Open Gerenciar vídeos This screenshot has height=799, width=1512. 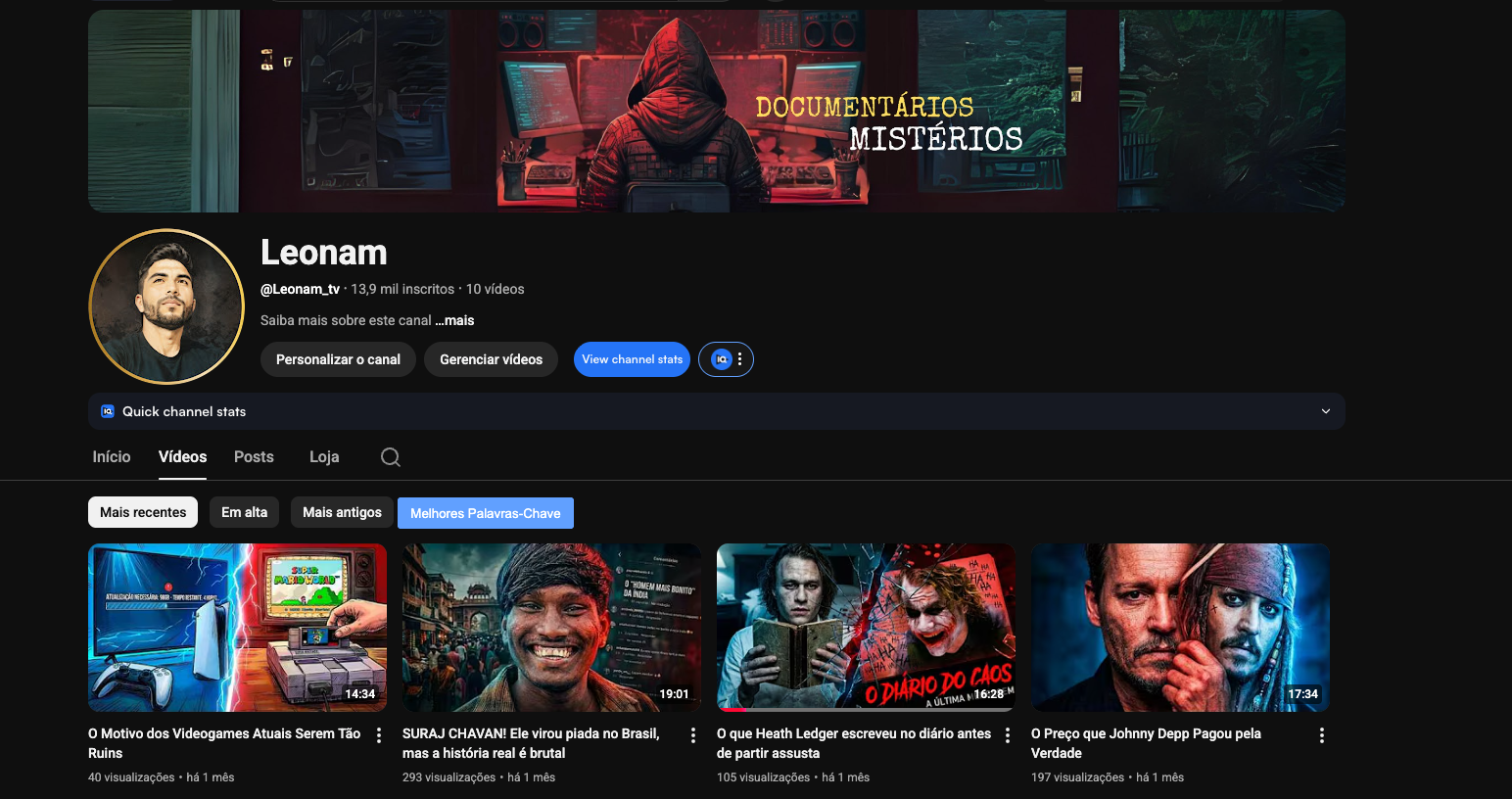tap(492, 359)
